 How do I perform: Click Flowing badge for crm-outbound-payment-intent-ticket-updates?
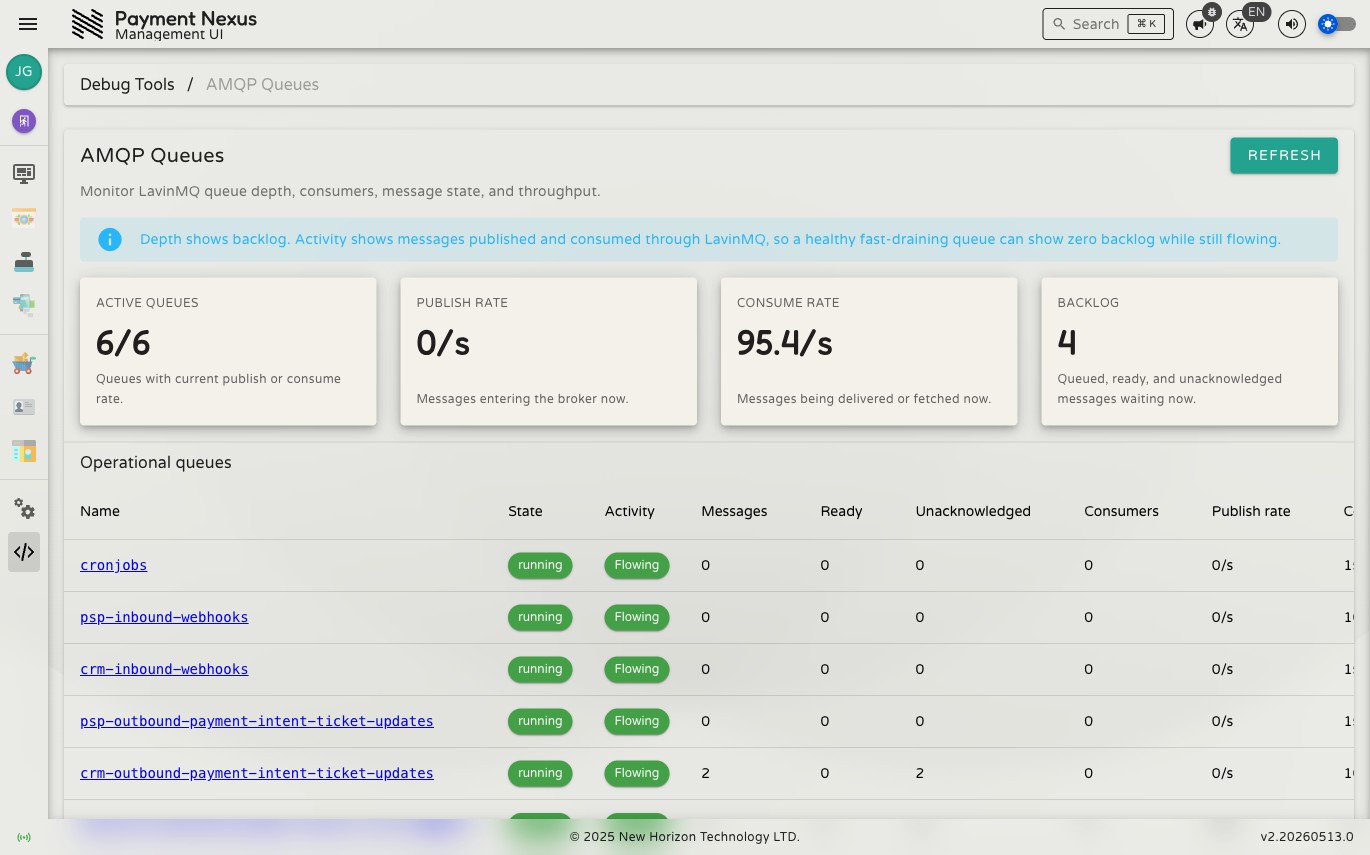point(637,773)
